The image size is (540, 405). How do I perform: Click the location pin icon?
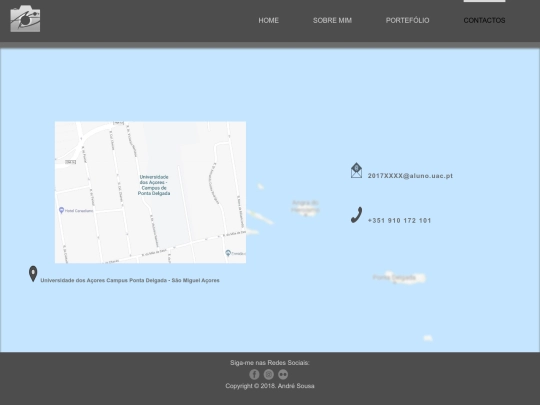click(x=33, y=274)
